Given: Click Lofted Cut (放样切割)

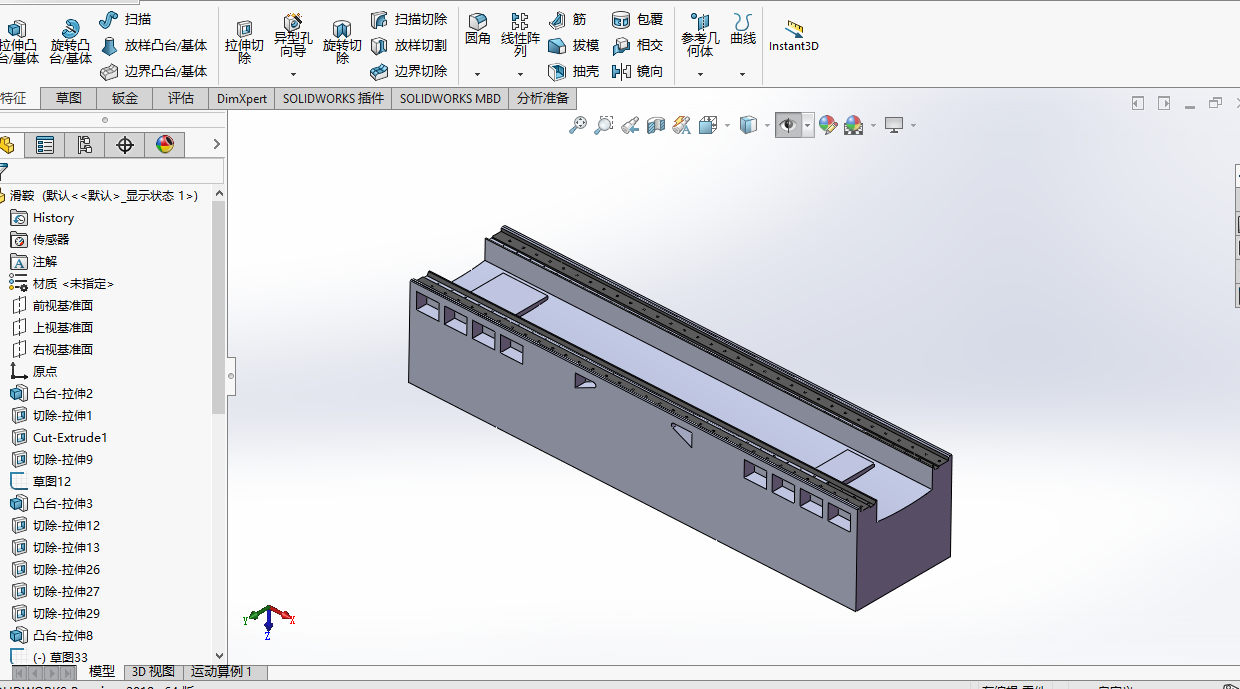Looking at the screenshot, I should pyautogui.click(x=408, y=45).
